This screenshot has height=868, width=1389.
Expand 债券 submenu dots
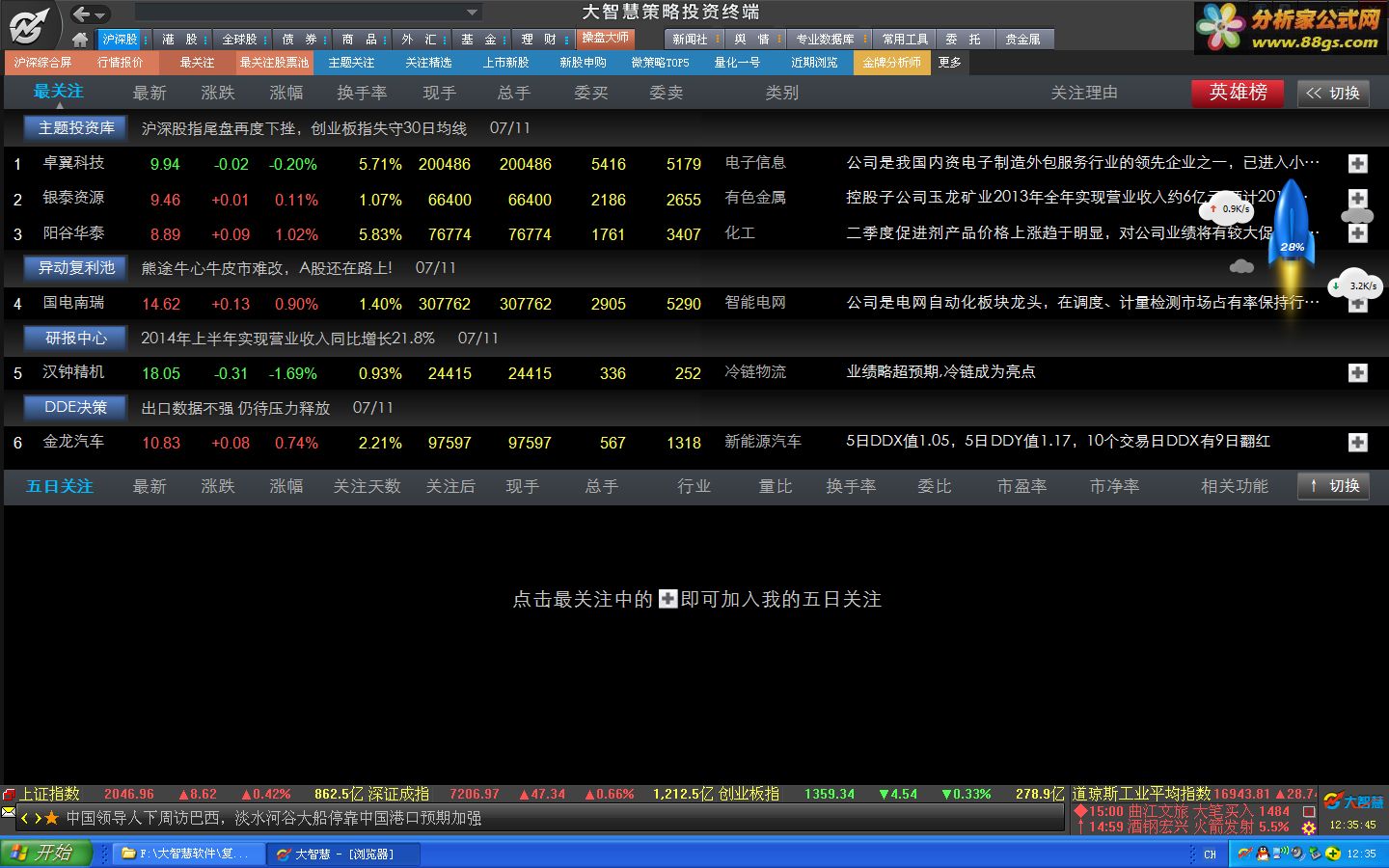point(326,40)
